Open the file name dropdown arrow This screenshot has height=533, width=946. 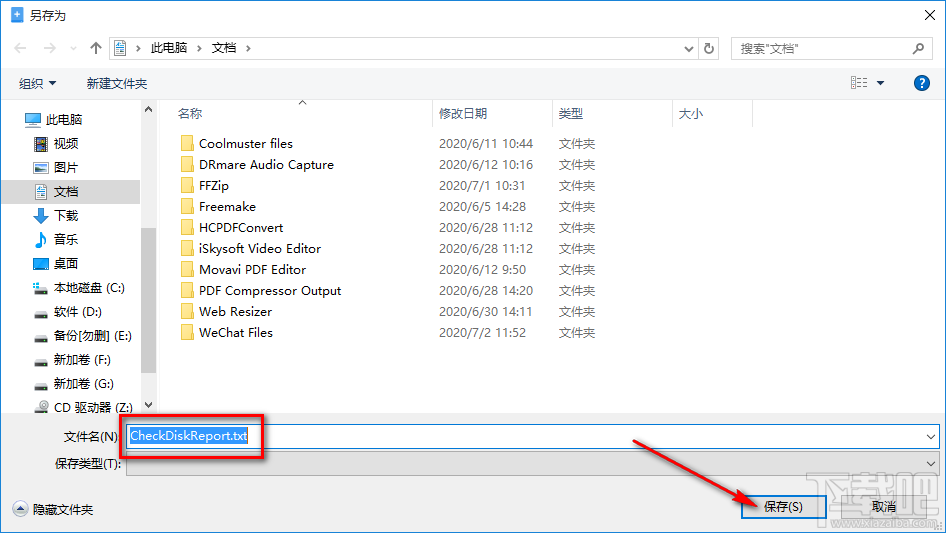930,436
